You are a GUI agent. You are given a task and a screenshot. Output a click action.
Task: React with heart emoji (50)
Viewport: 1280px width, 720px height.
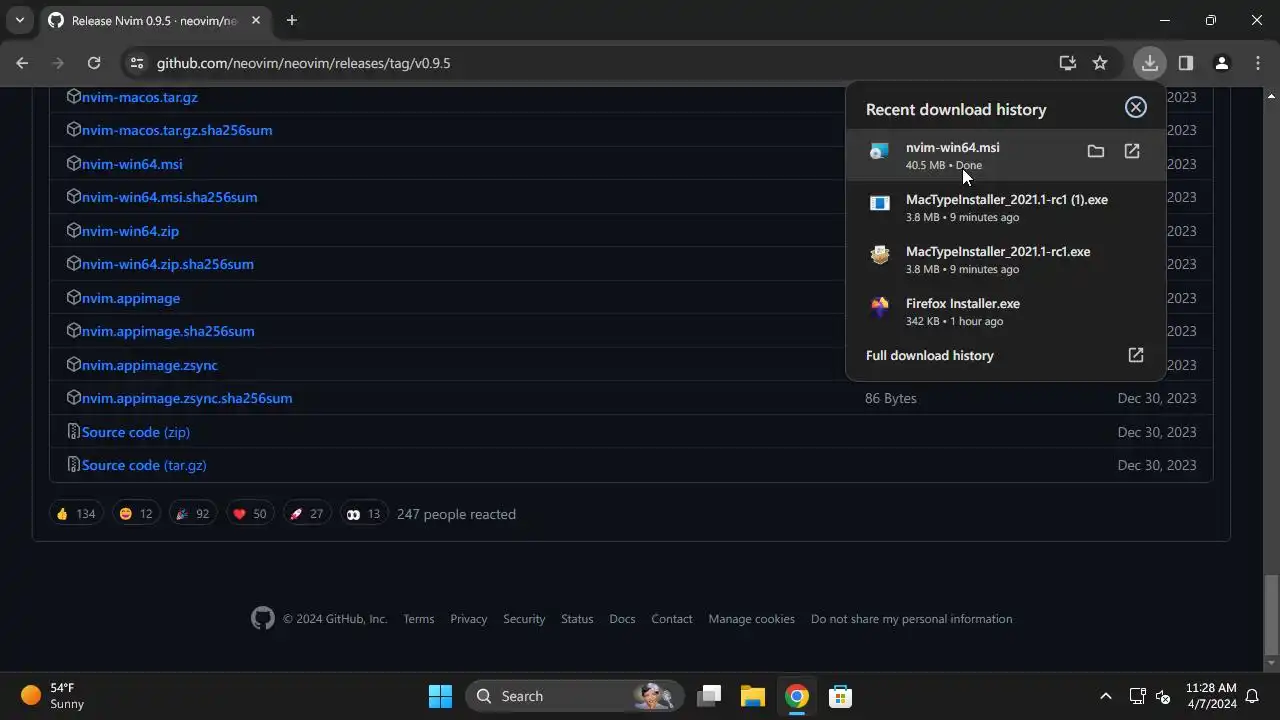coord(250,514)
